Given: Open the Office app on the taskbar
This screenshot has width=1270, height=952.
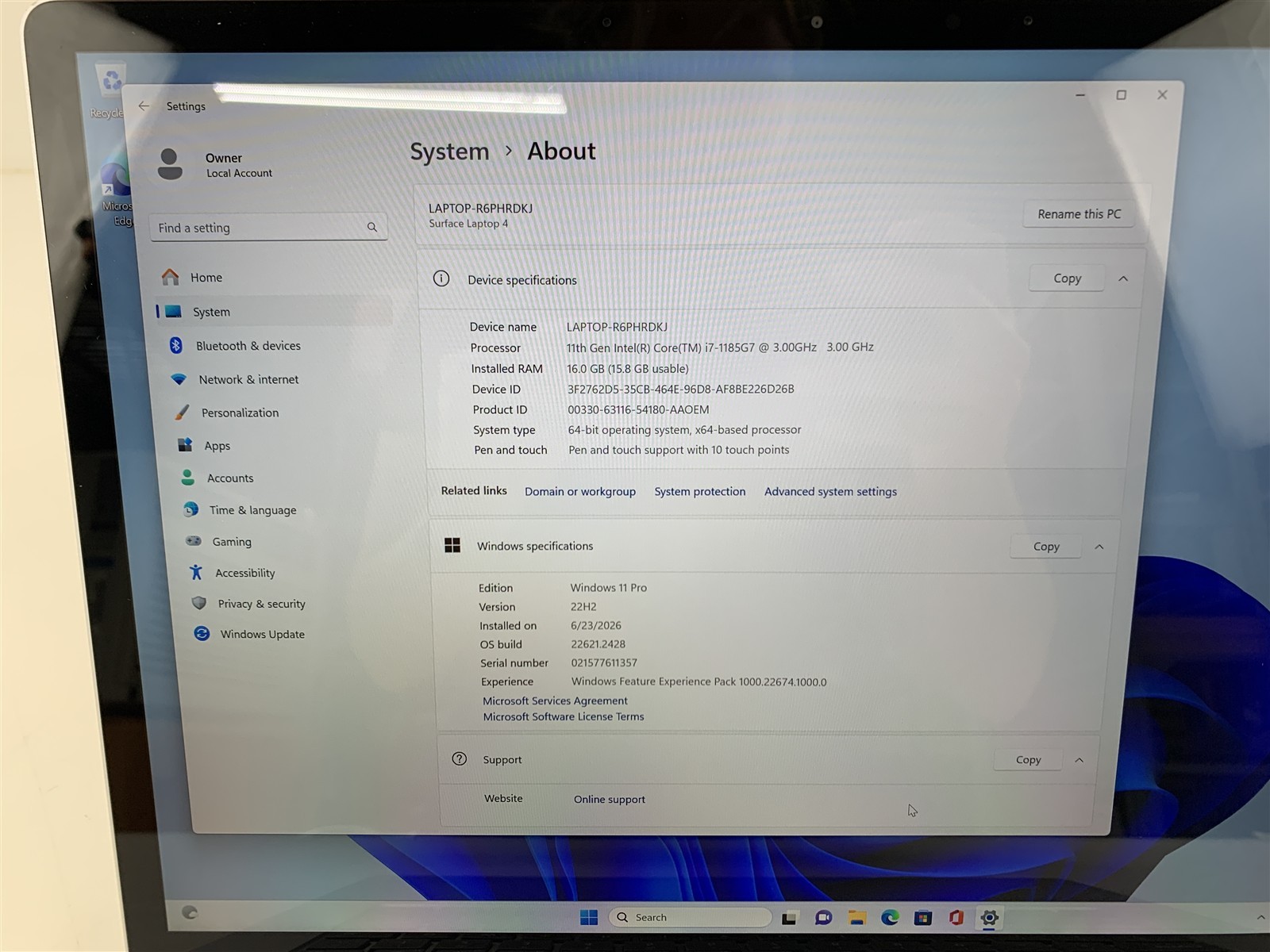Looking at the screenshot, I should tap(956, 918).
